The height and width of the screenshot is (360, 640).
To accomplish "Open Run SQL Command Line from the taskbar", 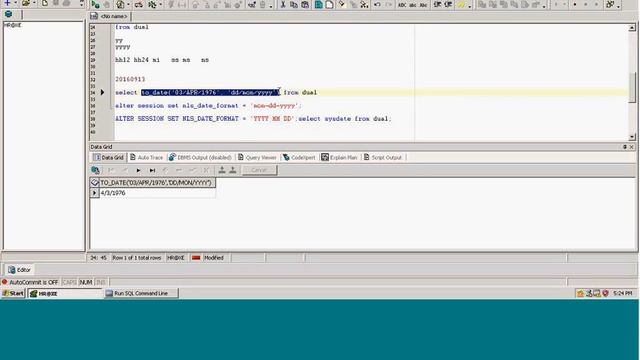I will tap(141, 293).
